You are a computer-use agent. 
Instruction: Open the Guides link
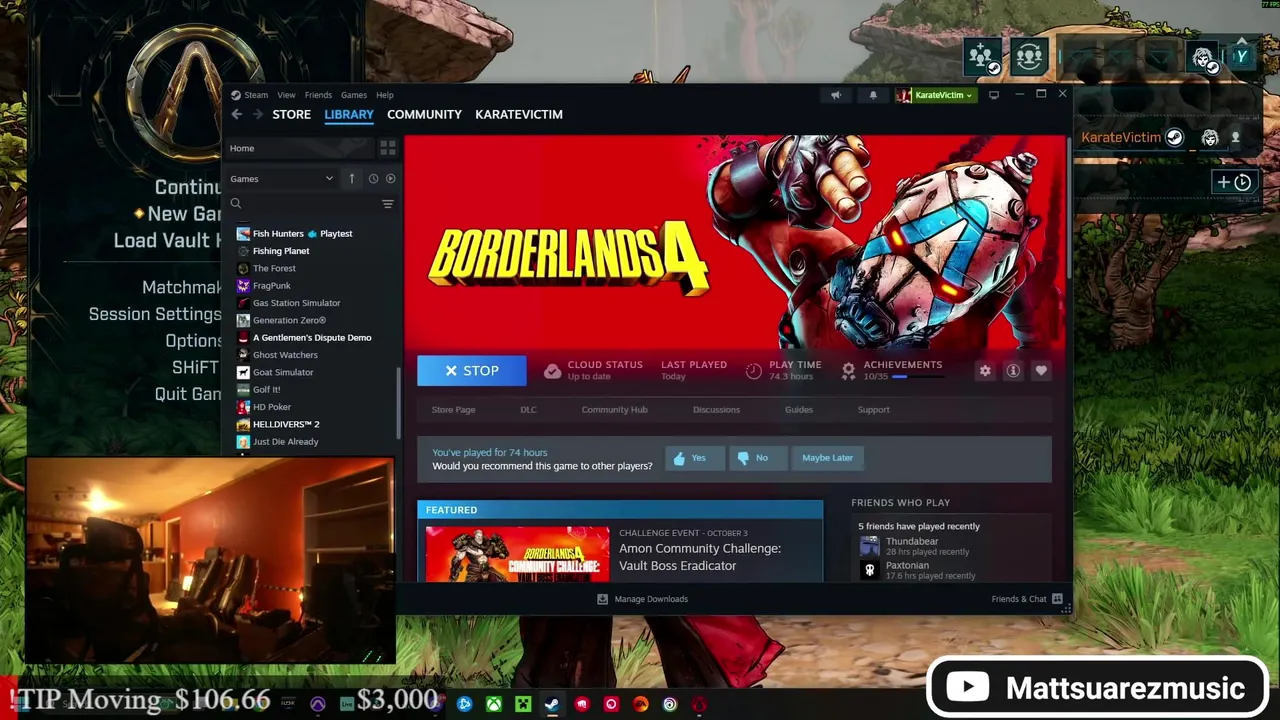pyautogui.click(x=799, y=410)
